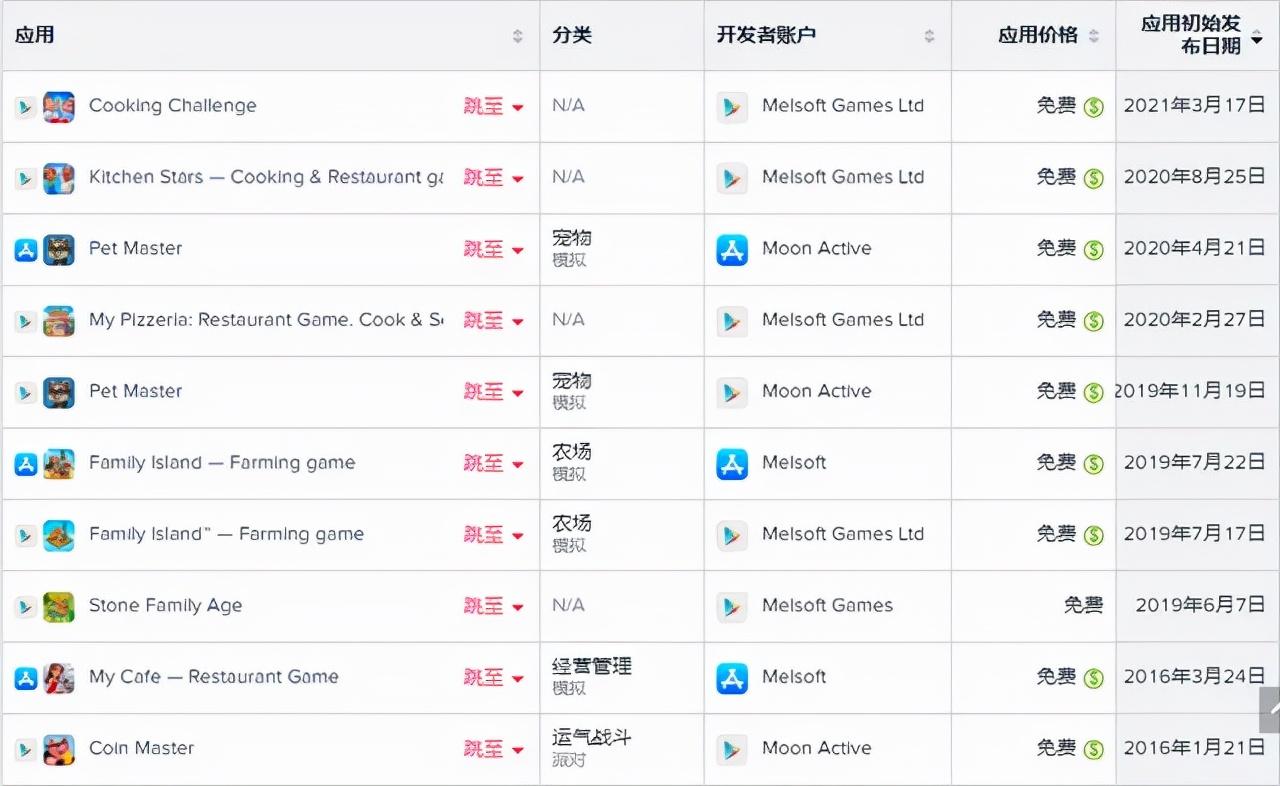The width and height of the screenshot is (1280, 786).
Task: Click the Kitchen Stars app icon
Action: pos(59,178)
